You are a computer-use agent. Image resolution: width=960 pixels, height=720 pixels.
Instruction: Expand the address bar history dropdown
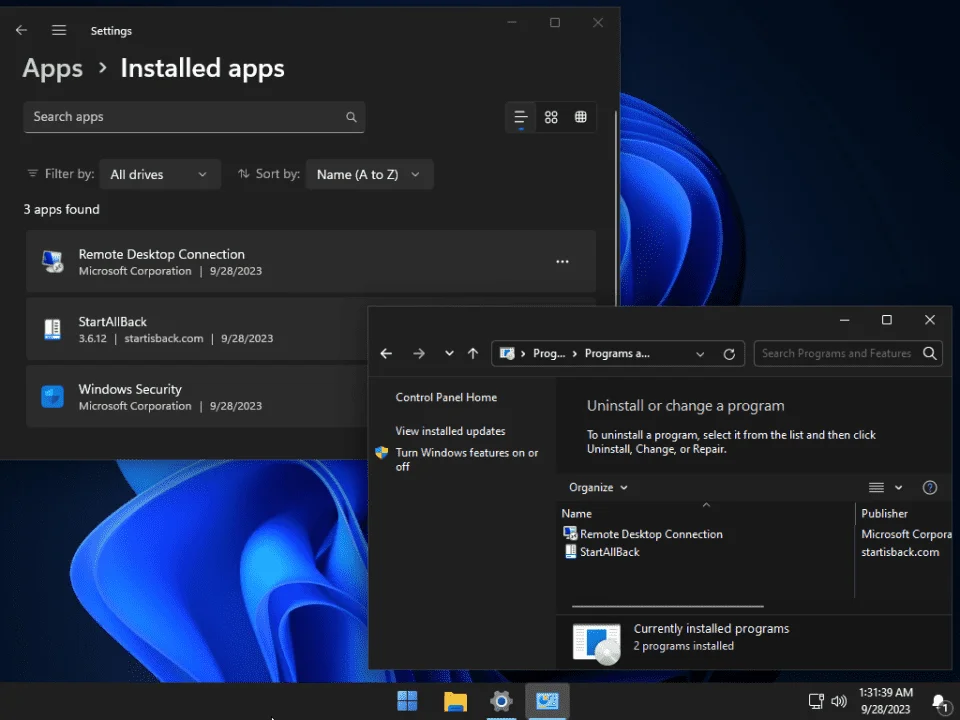(700, 354)
